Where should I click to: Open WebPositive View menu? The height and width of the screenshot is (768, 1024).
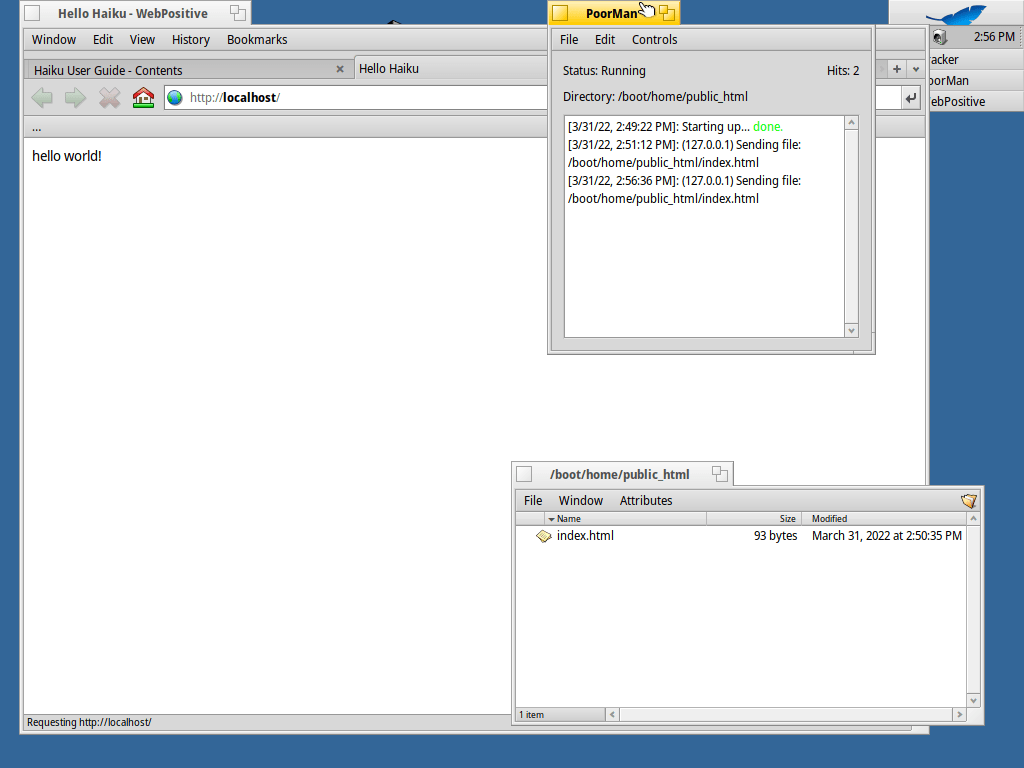tap(142, 39)
